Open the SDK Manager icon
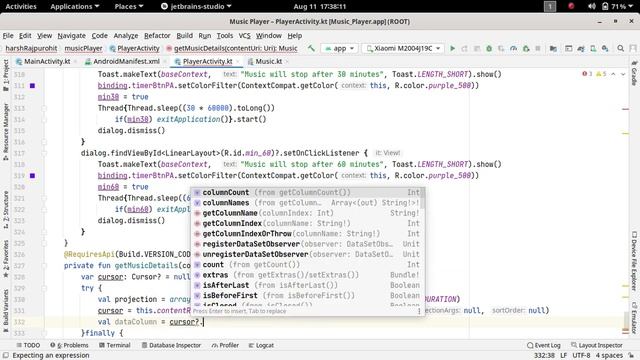This screenshot has width=640, height=360. pyautogui.click(x=605, y=48)
